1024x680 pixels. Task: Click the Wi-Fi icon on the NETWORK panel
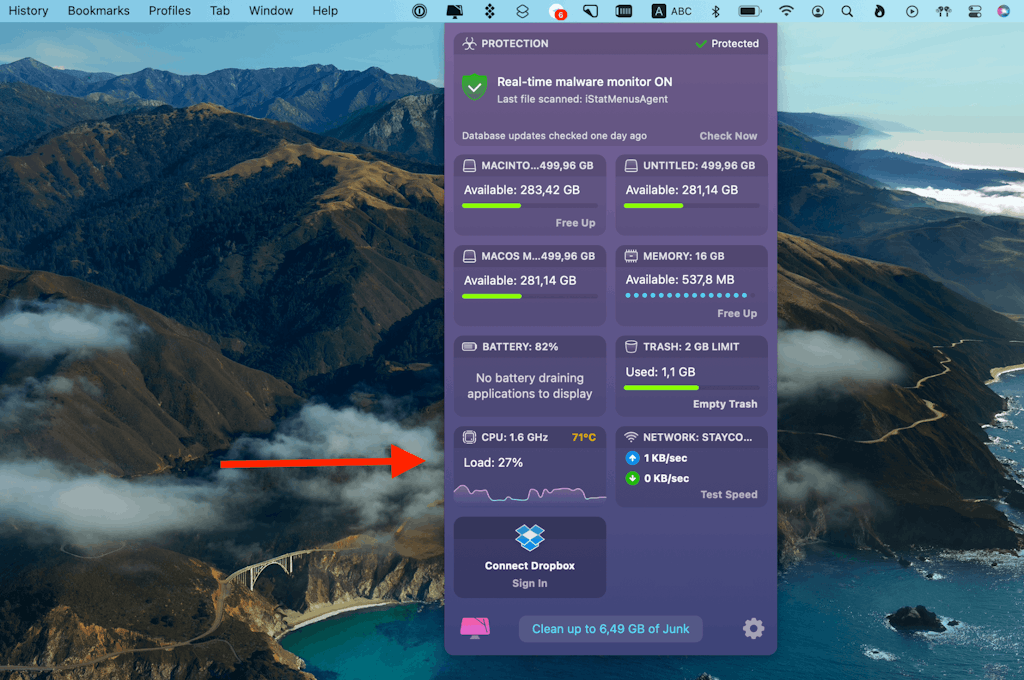click(629, 436)
